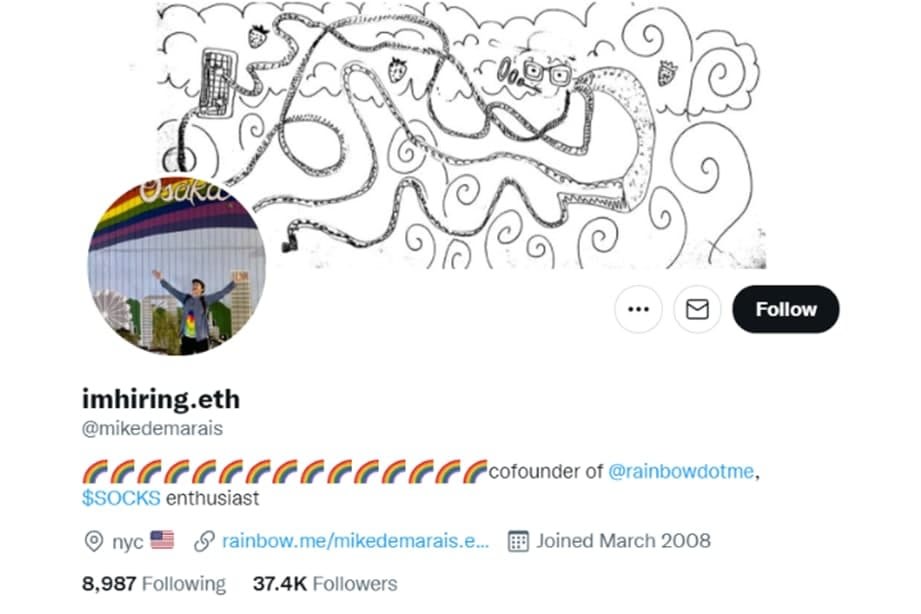Open the rainbow.me/mikedemarais profile link
This screenshot has height=614, width=921.
(355, 541)
